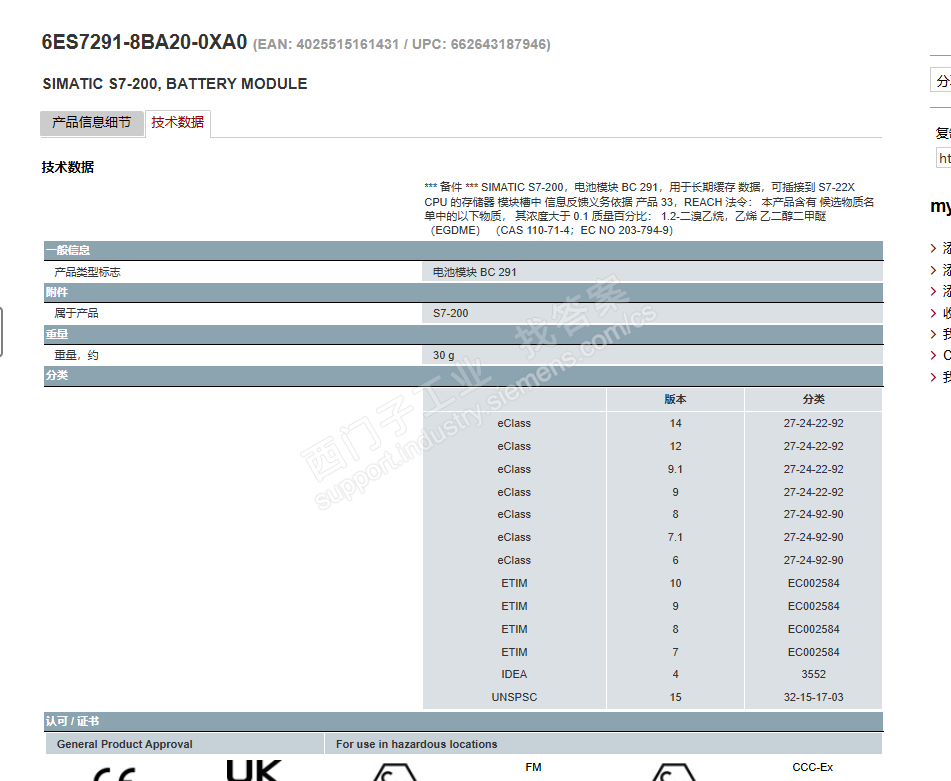Click the 技术数据 section heading
The width and height of the screenshot is (951, 781).
[68, 167]
